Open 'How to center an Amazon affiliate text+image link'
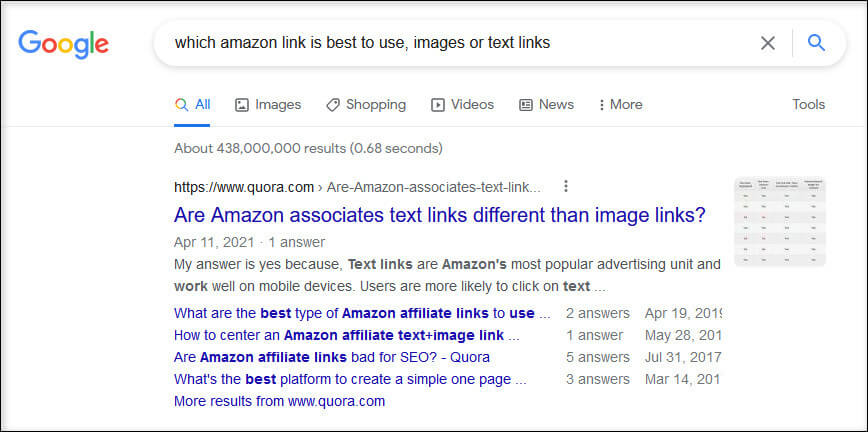868x432 pixels. [347, 336]
